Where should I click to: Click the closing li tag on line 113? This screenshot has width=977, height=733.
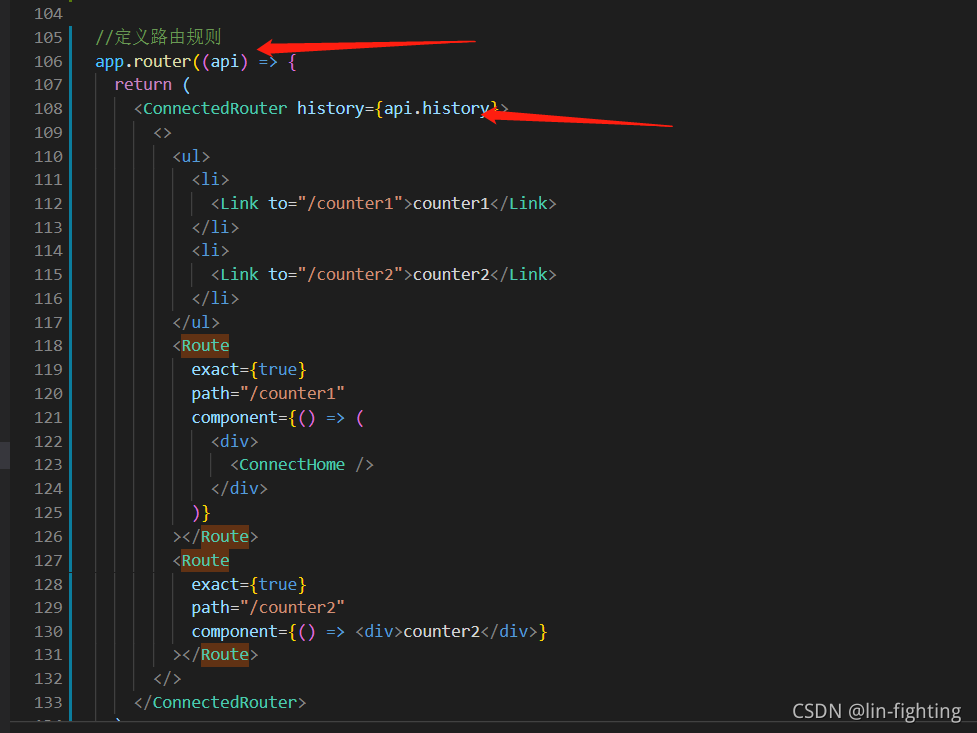click(x=216, y=227)
